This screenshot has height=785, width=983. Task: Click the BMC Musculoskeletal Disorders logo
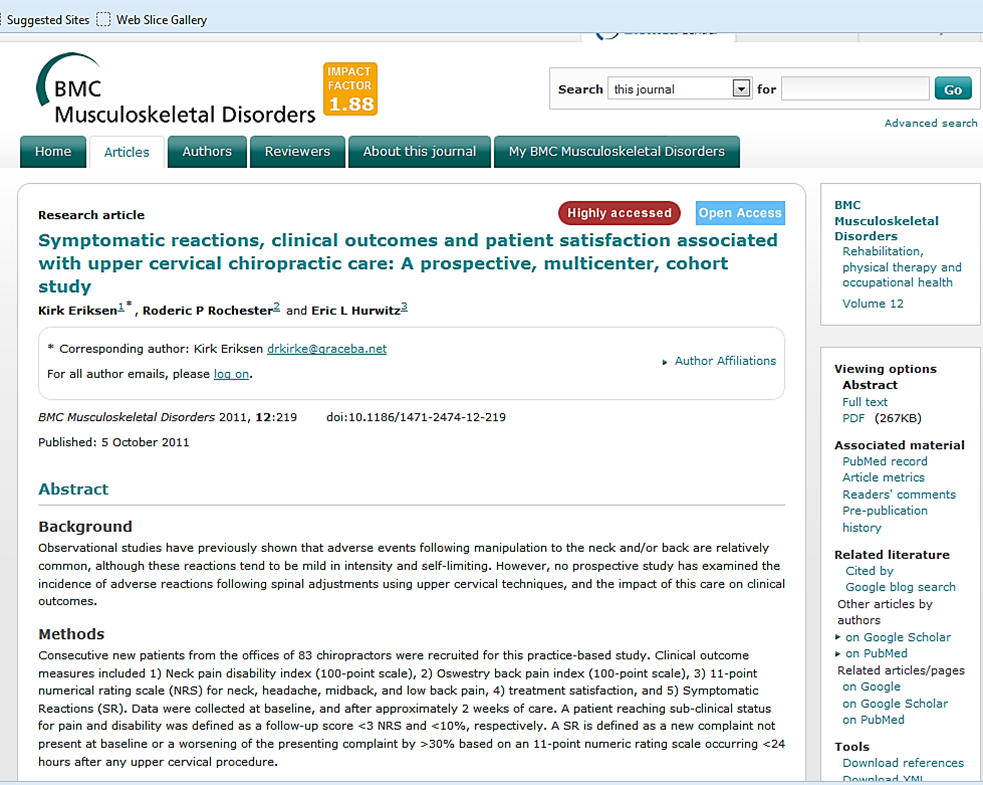176,90
